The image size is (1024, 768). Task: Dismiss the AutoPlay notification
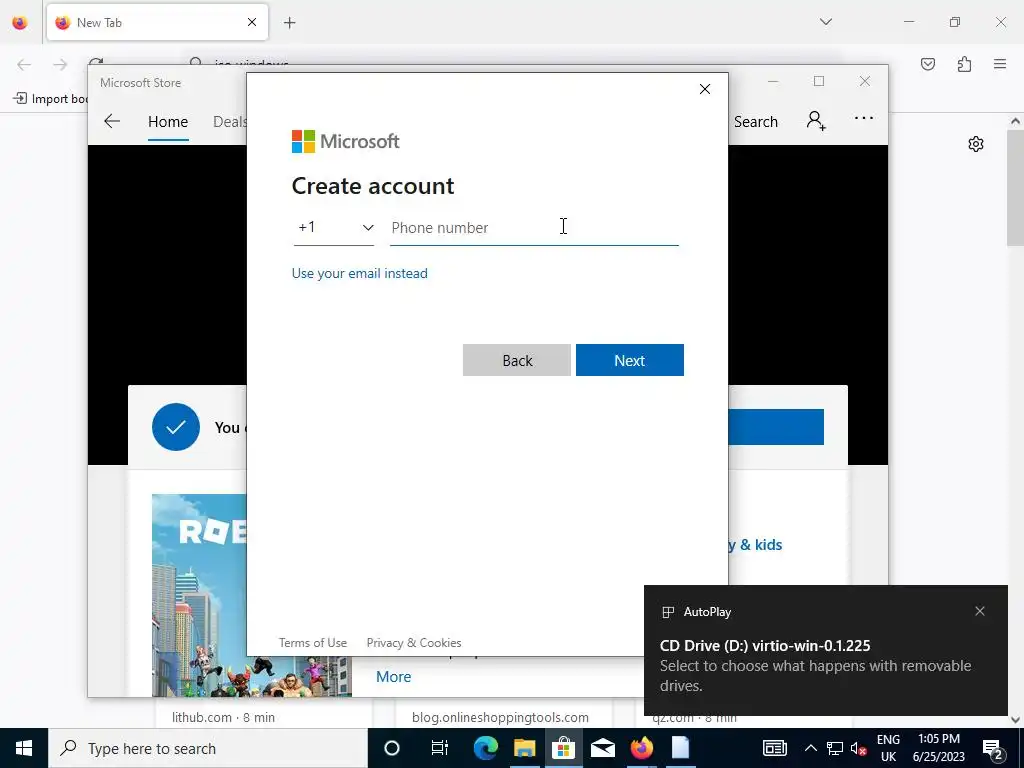[x=980, y=611]
